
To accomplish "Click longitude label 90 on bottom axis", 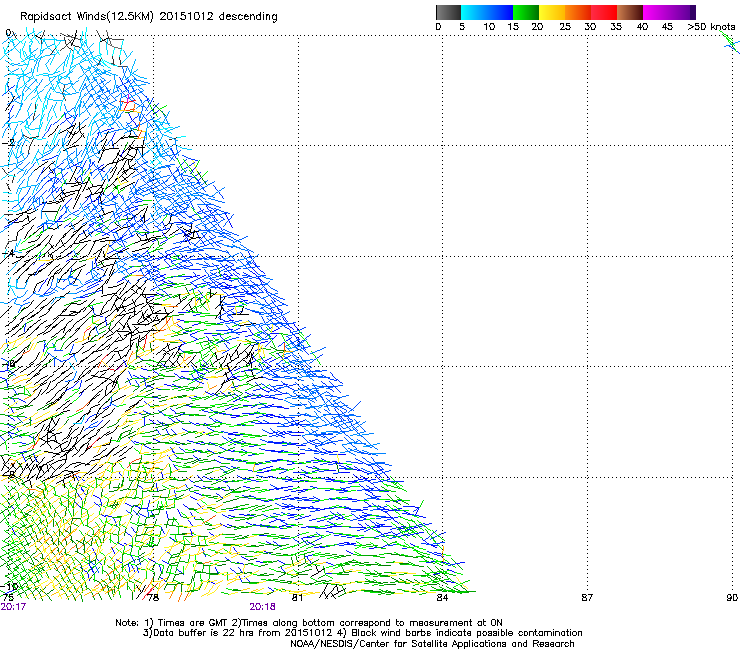I will 732,598.
